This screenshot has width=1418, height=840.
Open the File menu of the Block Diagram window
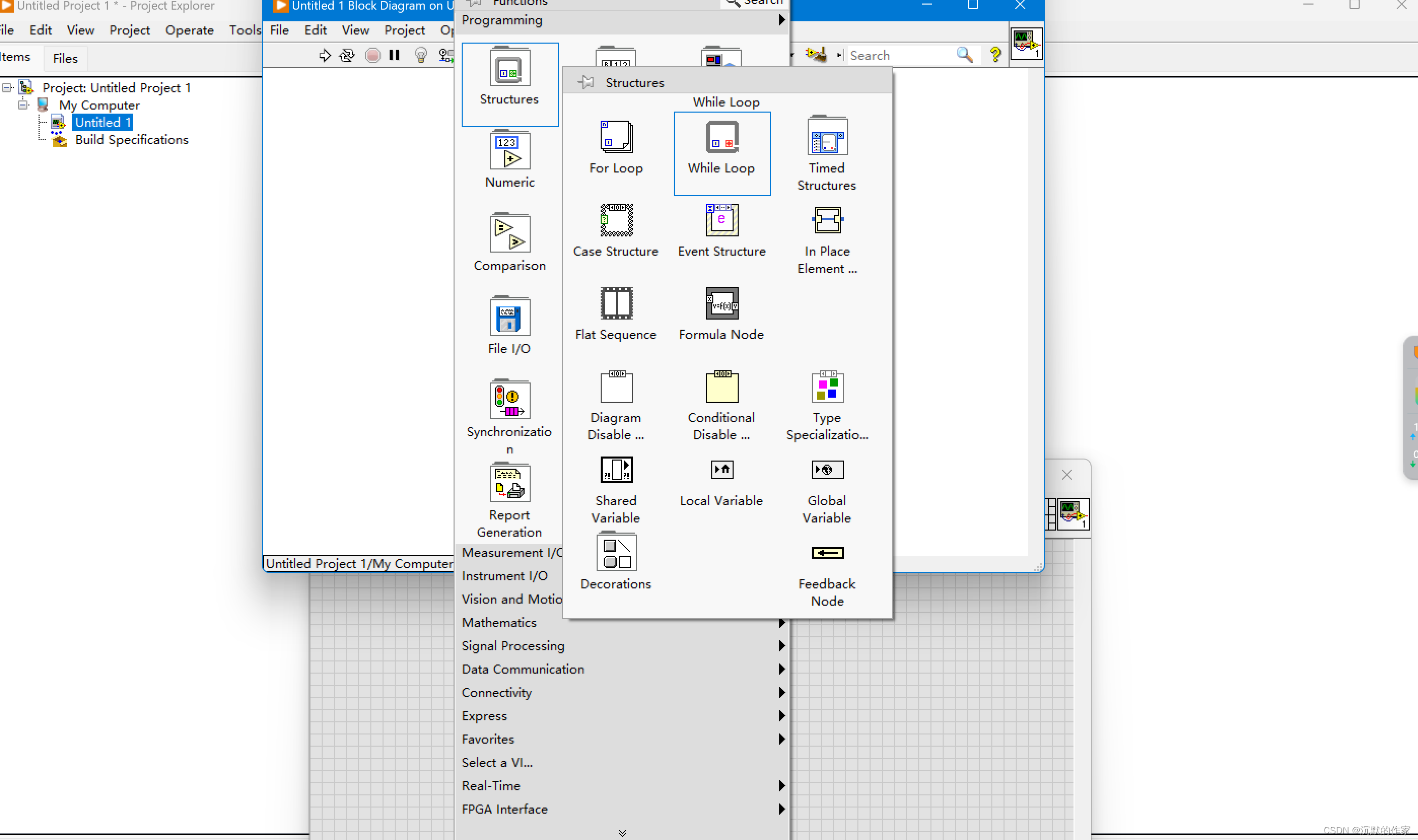(279, 30)
